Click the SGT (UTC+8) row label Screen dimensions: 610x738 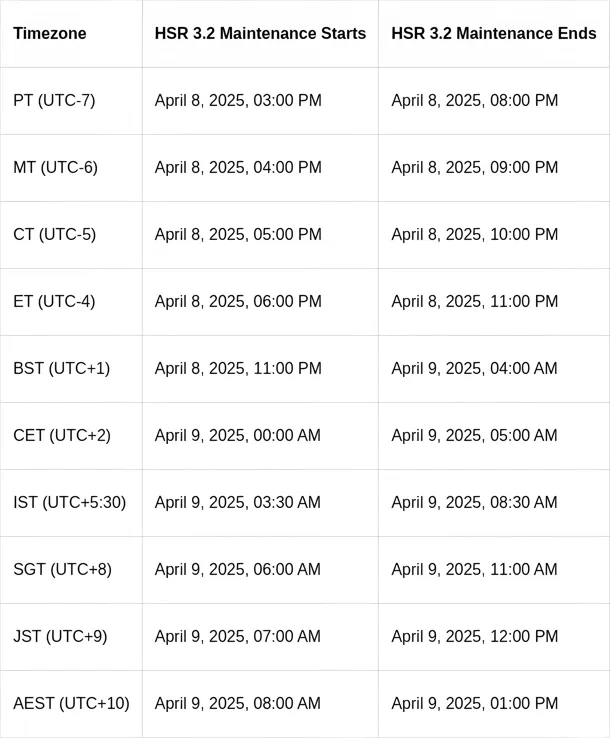point(62,570)
